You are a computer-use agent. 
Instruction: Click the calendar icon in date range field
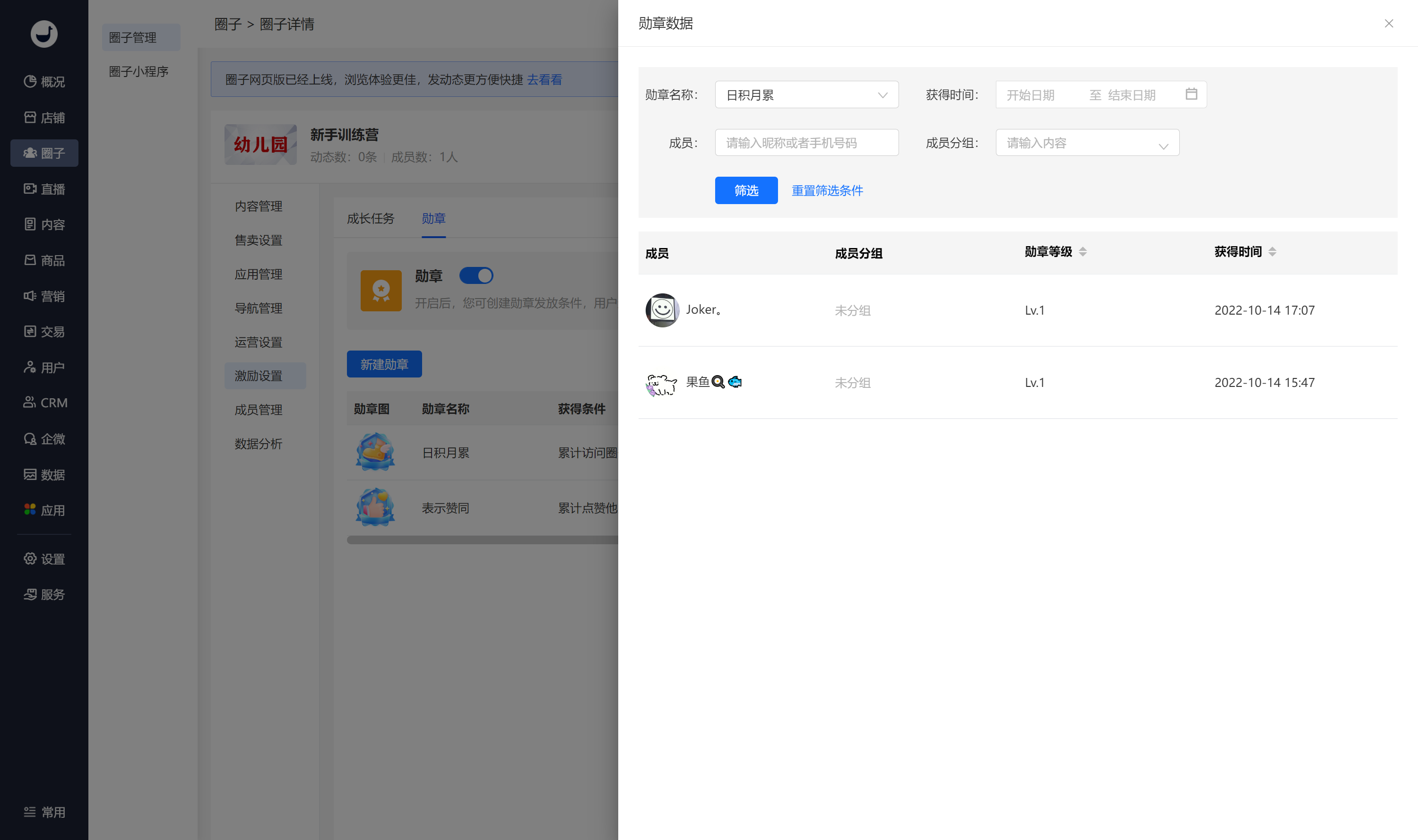[x=1191, y=94]
